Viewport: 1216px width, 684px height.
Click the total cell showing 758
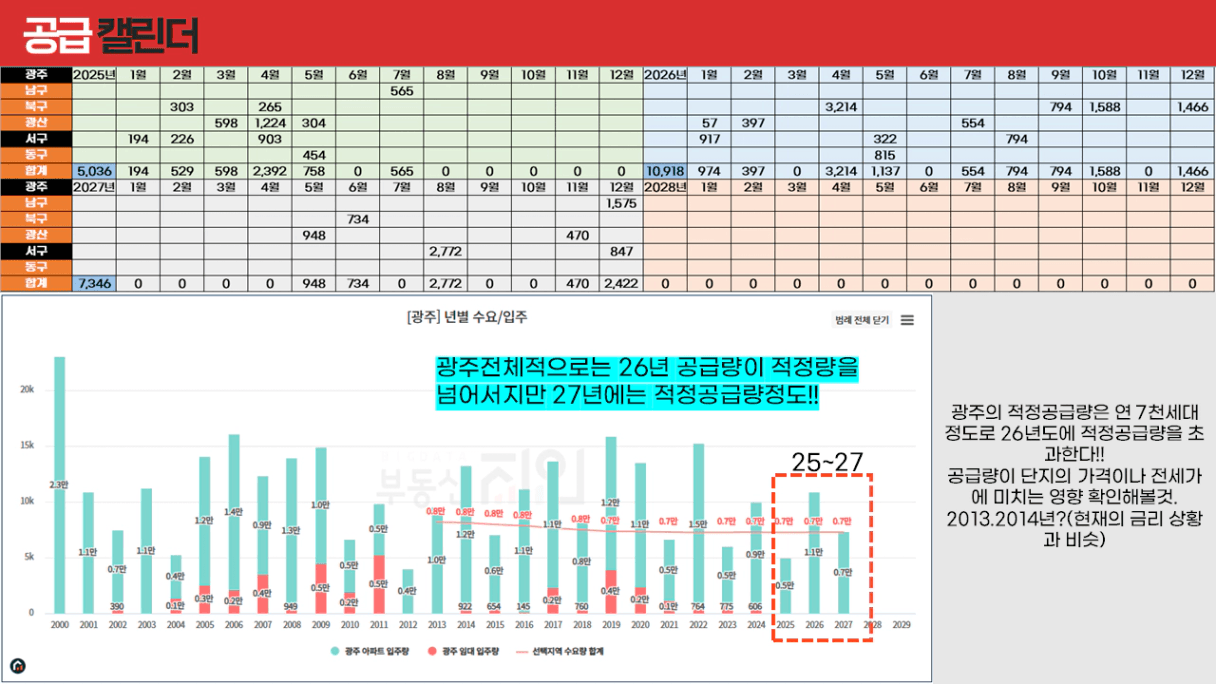tap(314, 171)
